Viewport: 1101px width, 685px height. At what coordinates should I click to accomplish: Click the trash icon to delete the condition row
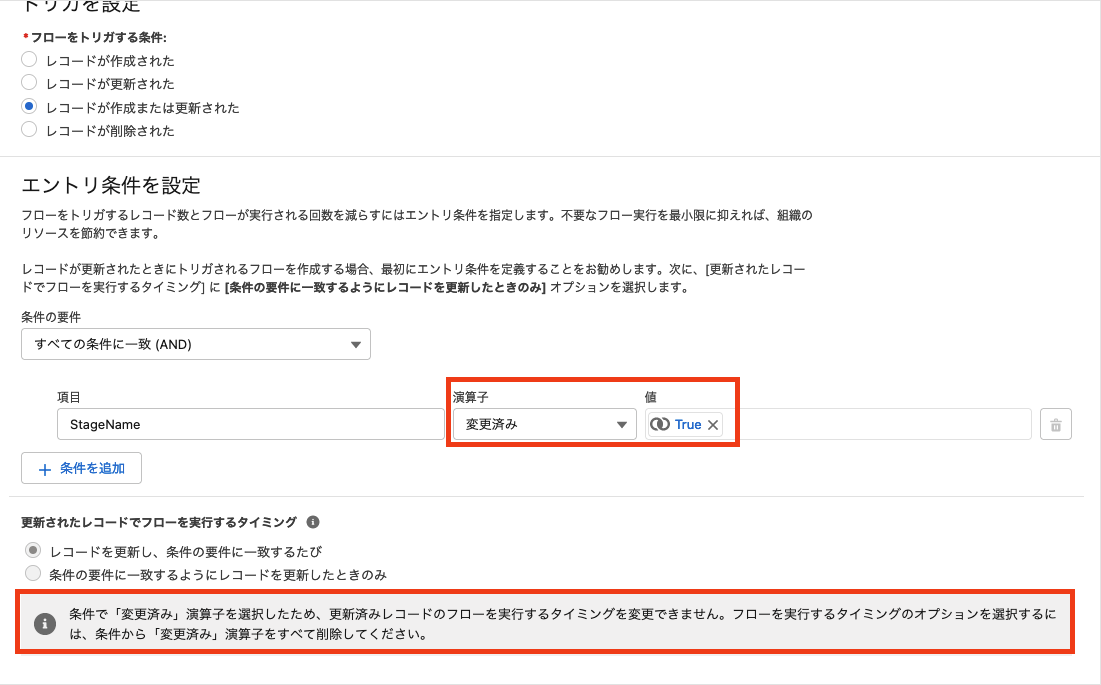pyautogui.click(x=1056, y=424)
